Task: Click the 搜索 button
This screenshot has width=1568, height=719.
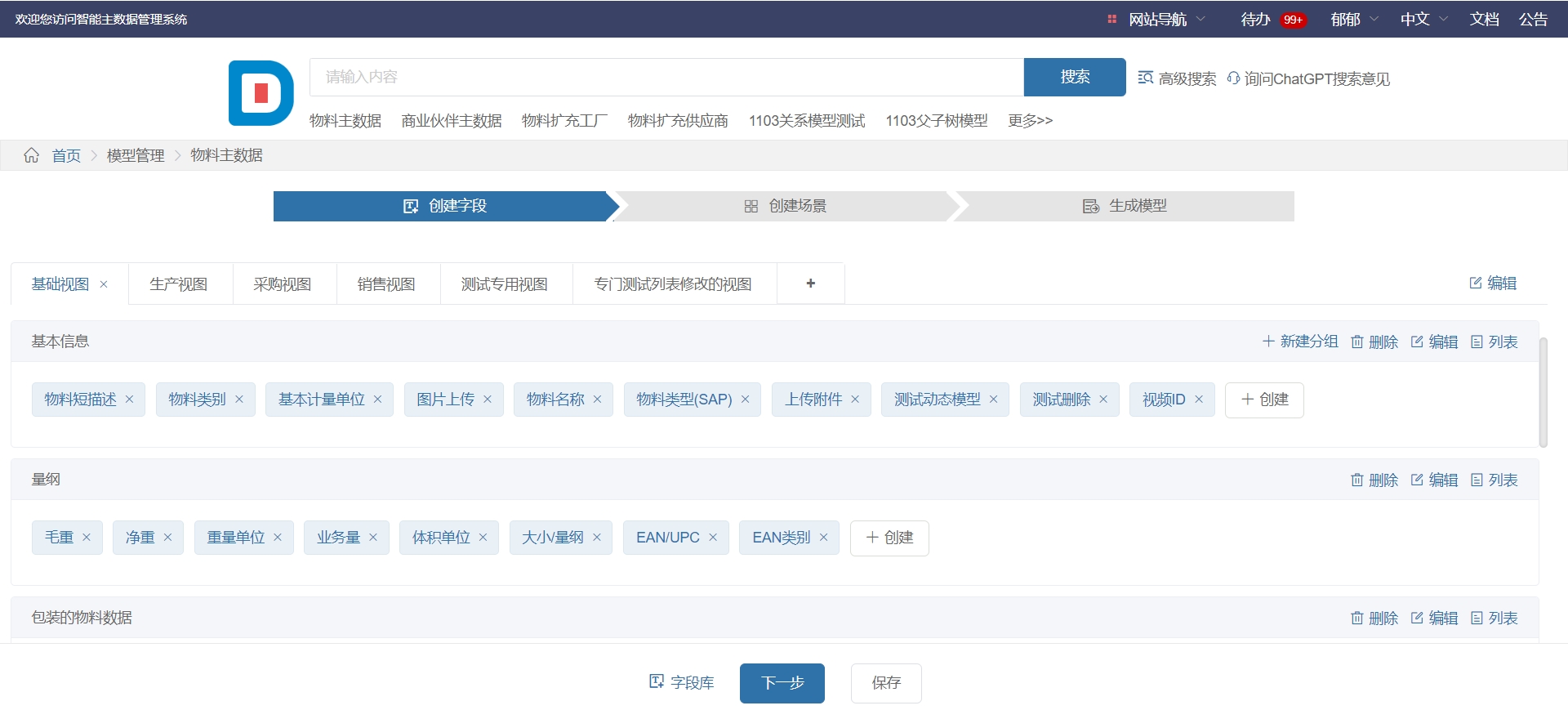Action: 1075,77
